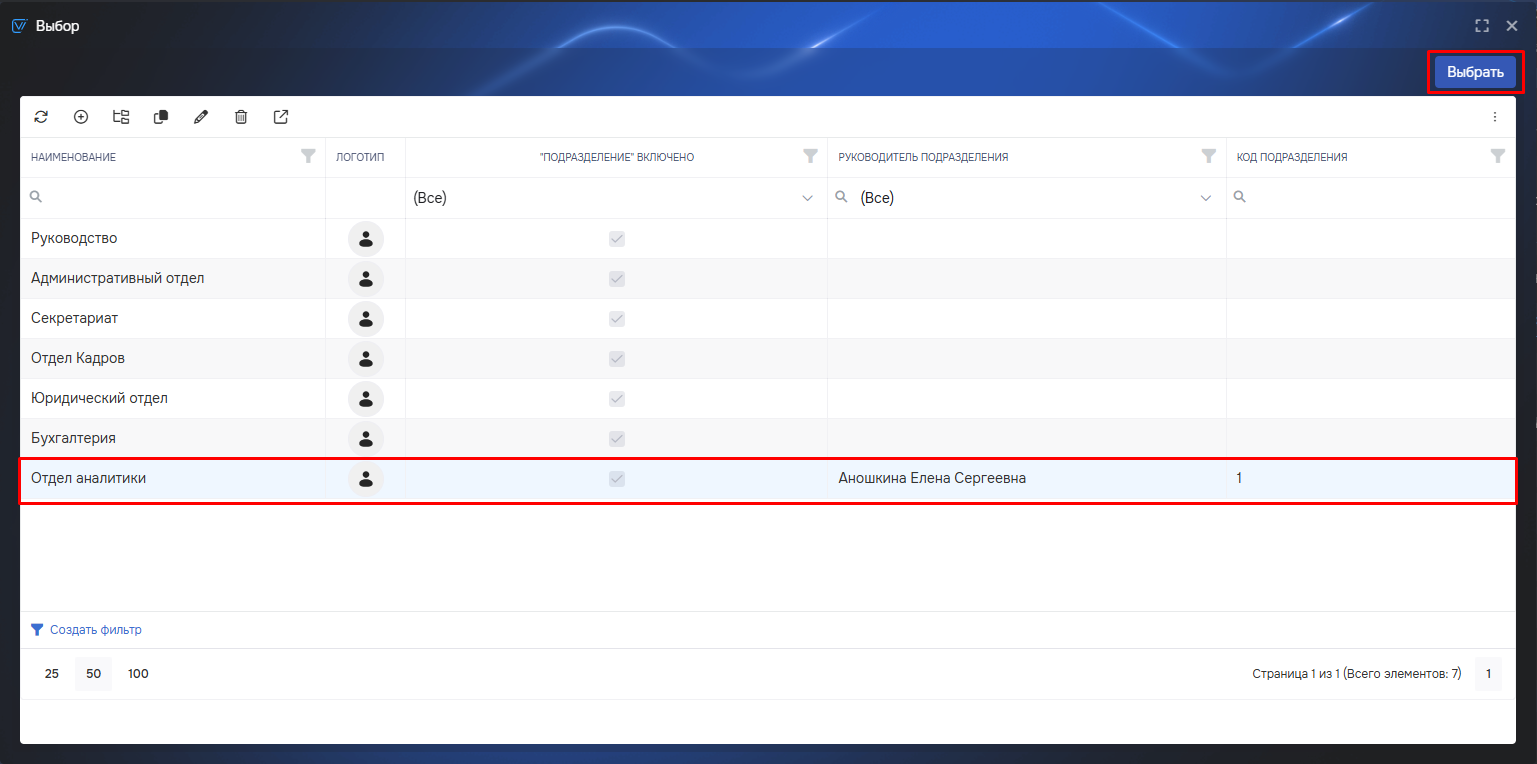Go to page 1 in the pager
This screenshot has width=1537, height=764.
[x=1488, y=674]
